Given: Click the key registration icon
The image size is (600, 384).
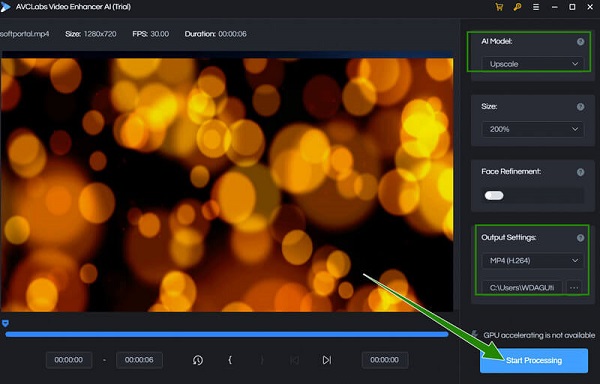Looking at the screenshot, I should 517,7.
